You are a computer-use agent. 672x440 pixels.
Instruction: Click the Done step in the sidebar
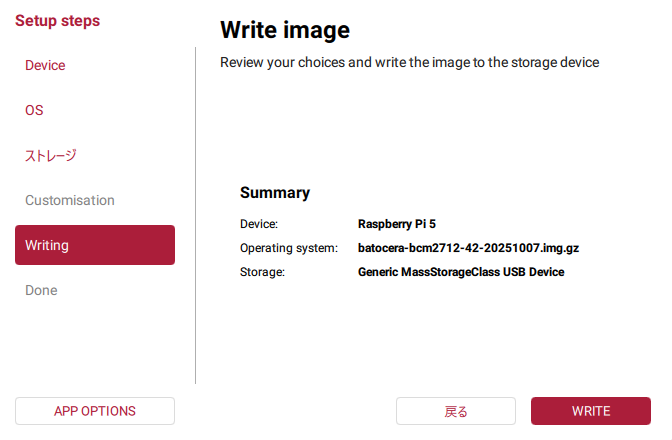click(41, 290)
